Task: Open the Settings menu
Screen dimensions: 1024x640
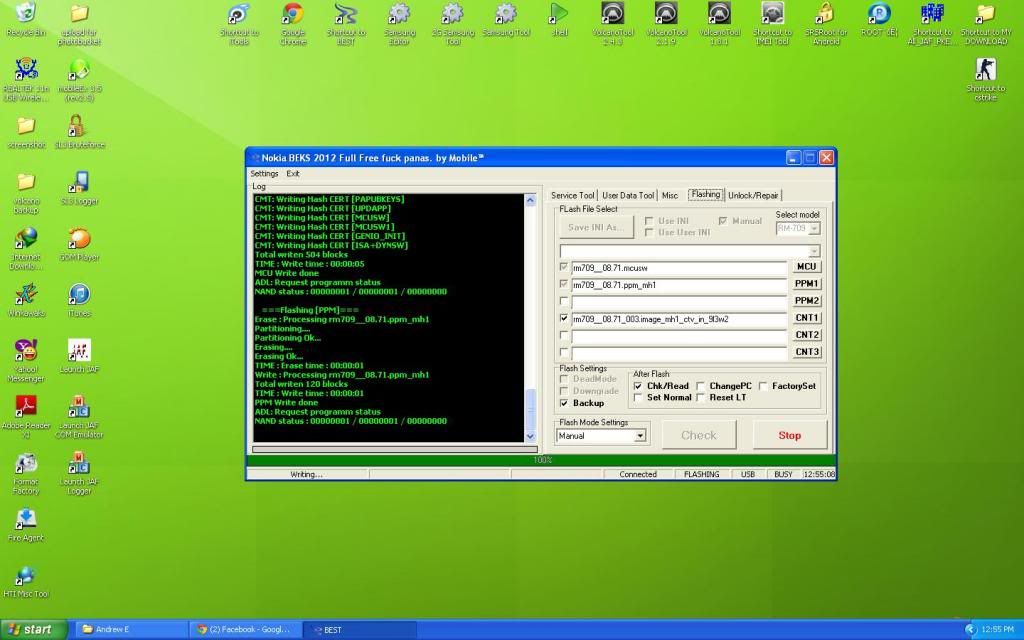Action: [264, 173]
